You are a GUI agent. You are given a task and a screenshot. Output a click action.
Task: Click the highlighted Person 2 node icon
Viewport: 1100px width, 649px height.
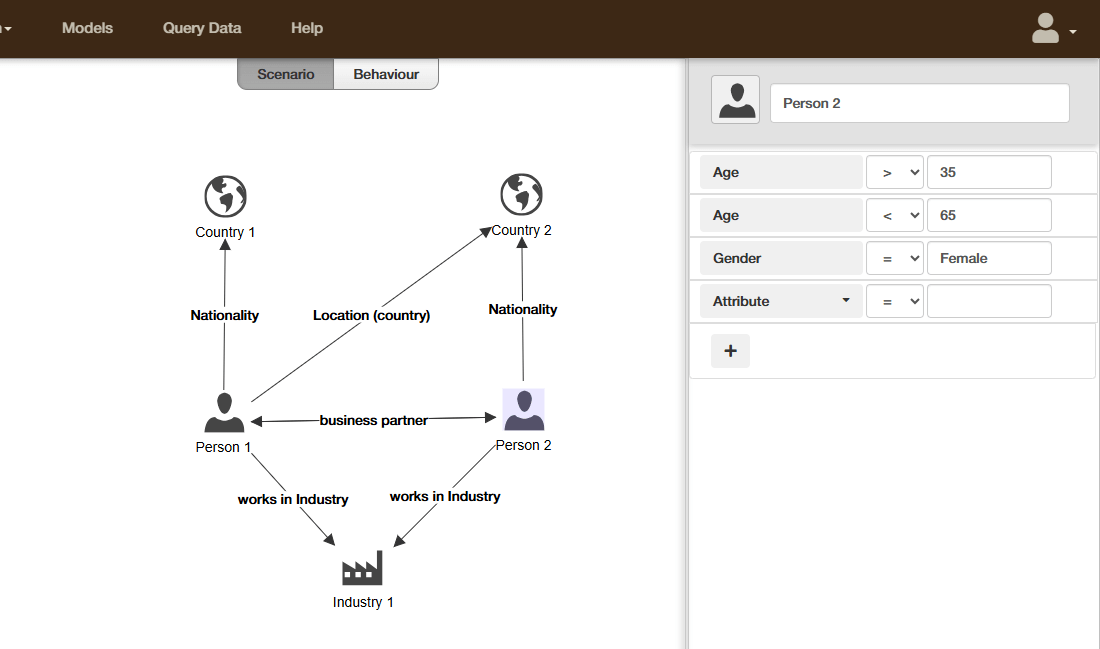tap(523, 410)
